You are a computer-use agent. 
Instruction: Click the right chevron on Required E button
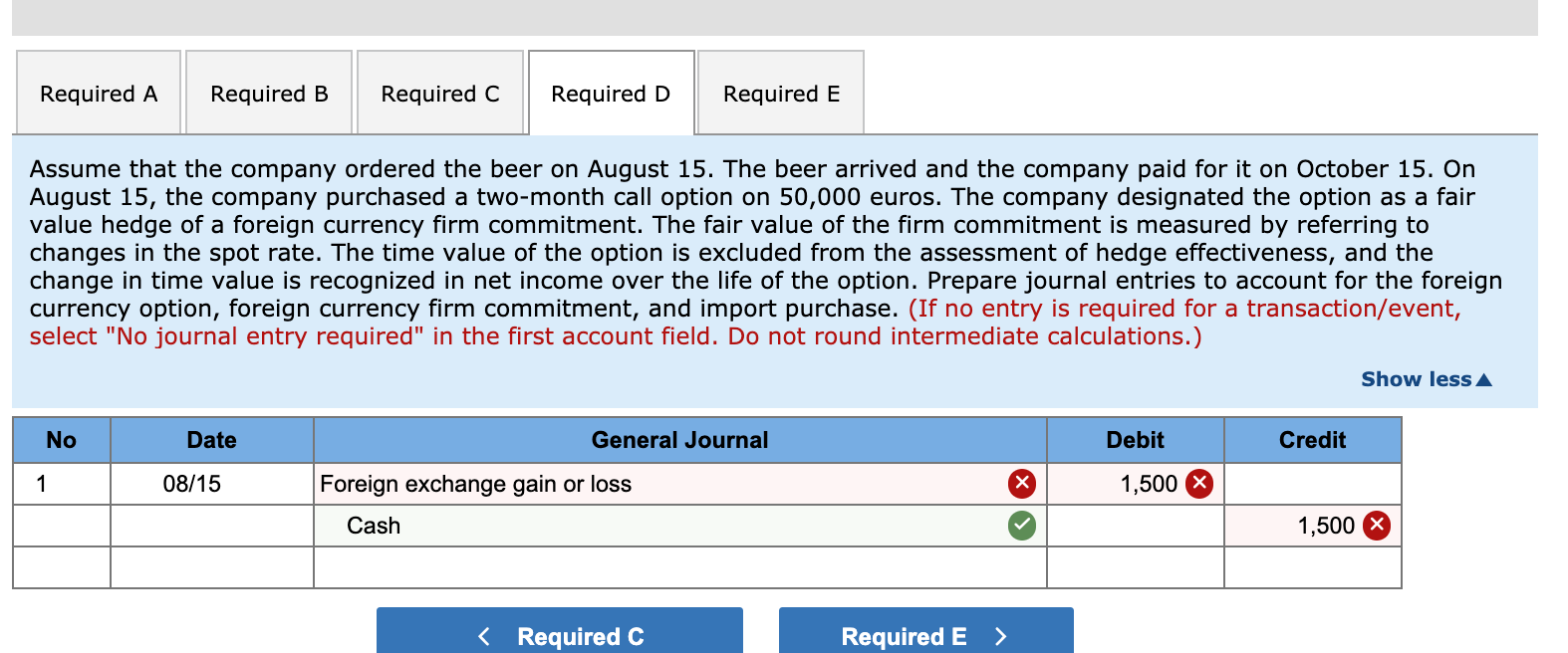click(1000, 636)
